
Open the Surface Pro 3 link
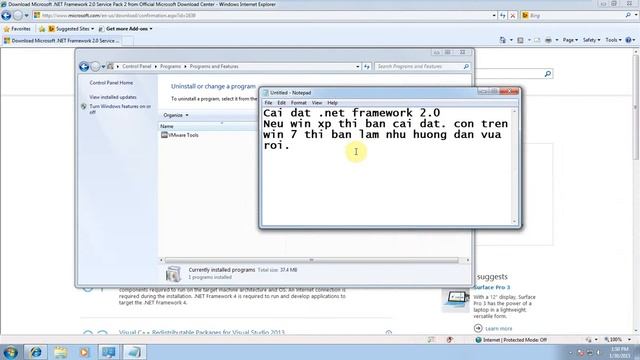pyautogui.click(x=491, y=287)
